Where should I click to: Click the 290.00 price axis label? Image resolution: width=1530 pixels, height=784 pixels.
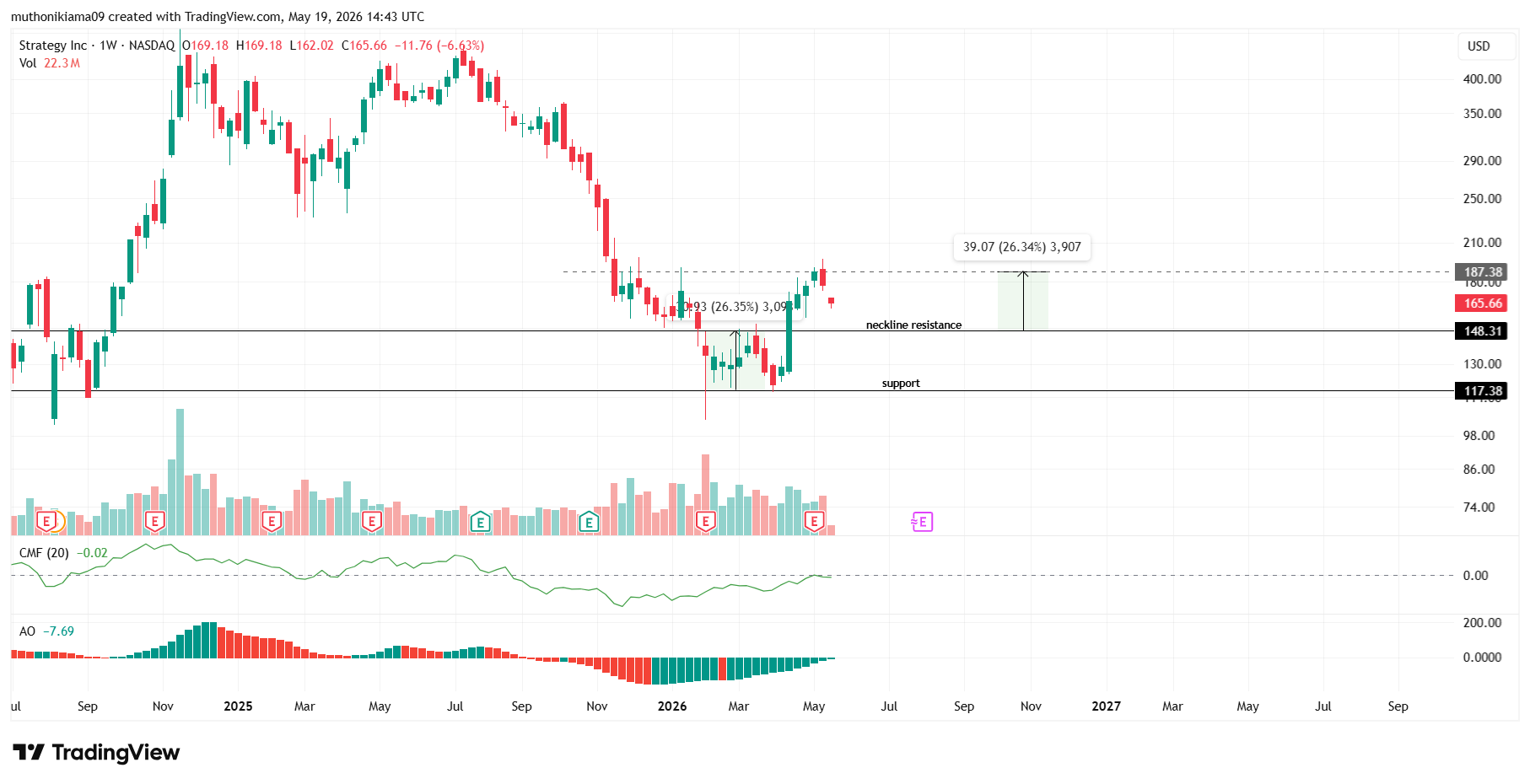click(x=1482, y=161)
